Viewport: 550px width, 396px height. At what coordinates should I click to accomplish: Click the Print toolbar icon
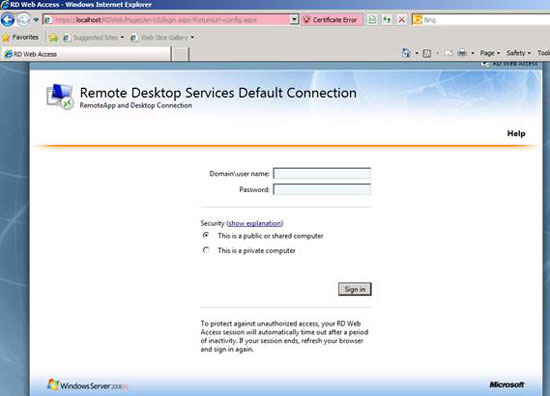[462, 53]
